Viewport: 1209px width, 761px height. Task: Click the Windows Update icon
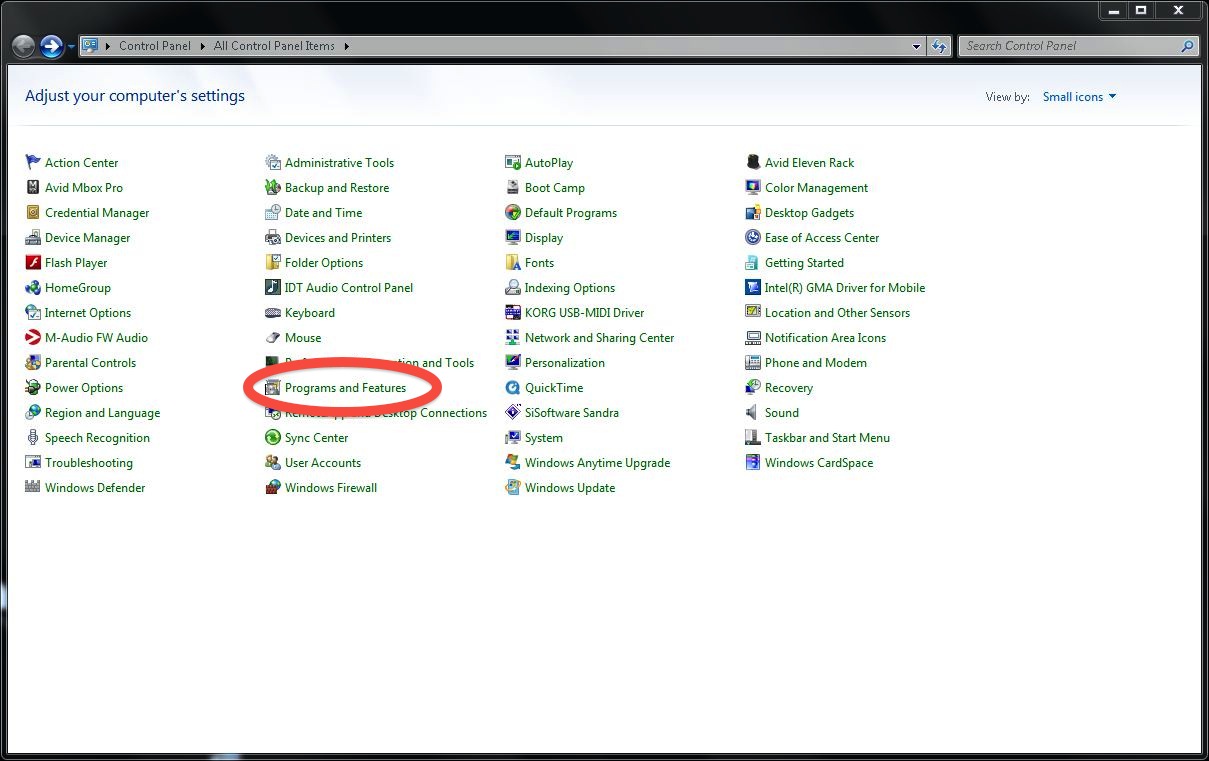513,488
